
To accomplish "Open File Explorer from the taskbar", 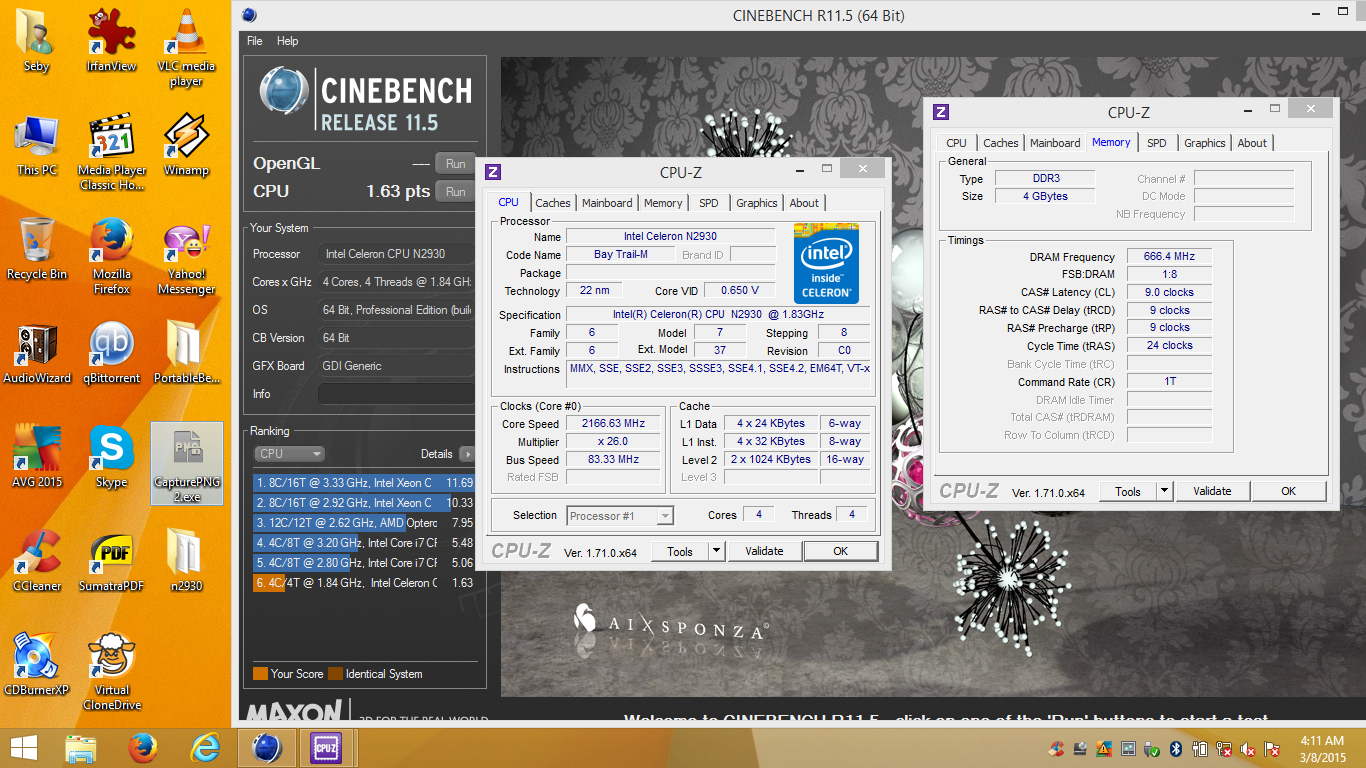I will (x=81, y=747).
